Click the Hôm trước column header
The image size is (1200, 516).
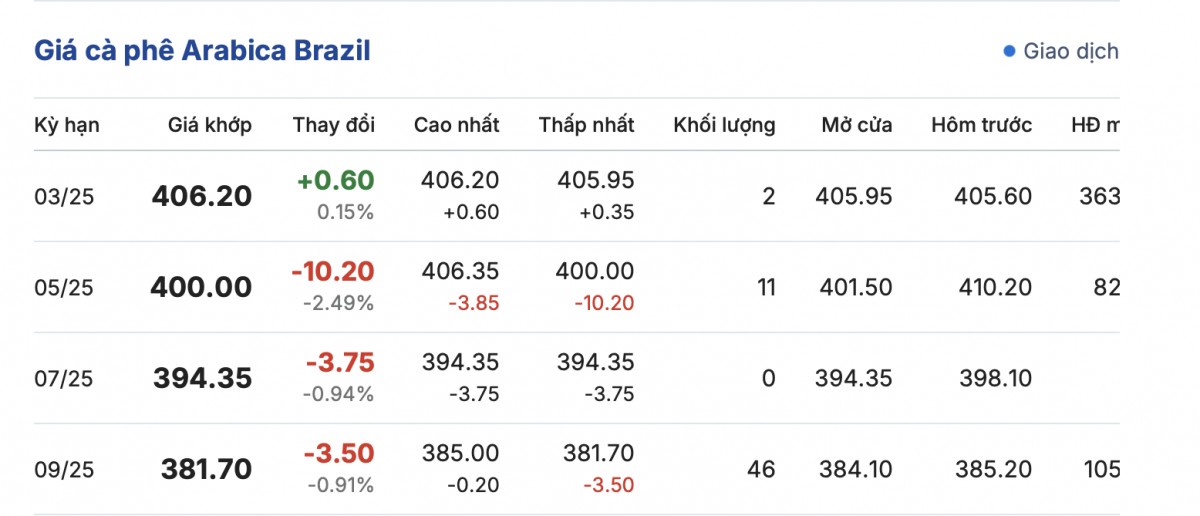tap(981, 125)
